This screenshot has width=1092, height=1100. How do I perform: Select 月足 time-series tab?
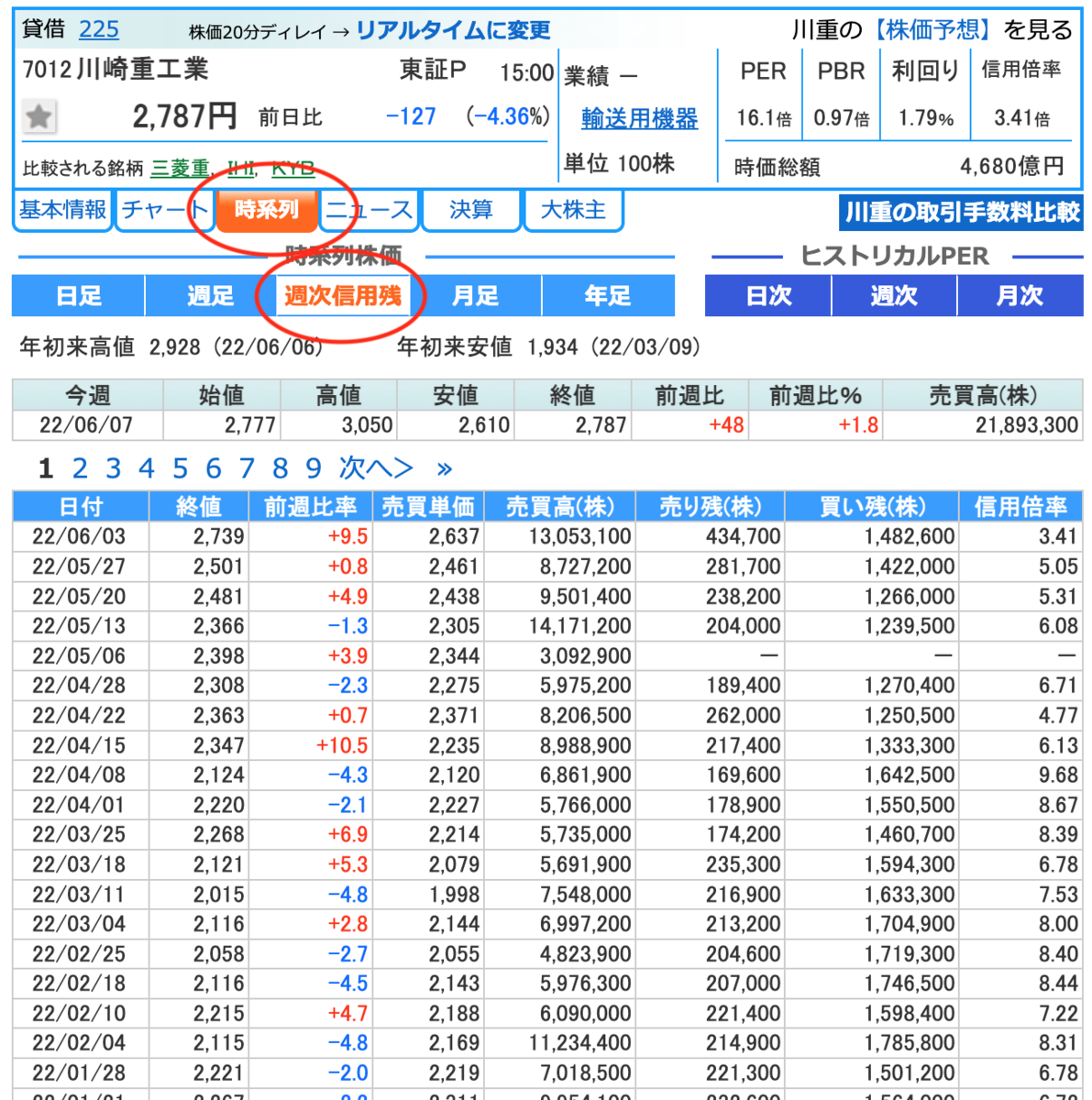coord(476,296)
